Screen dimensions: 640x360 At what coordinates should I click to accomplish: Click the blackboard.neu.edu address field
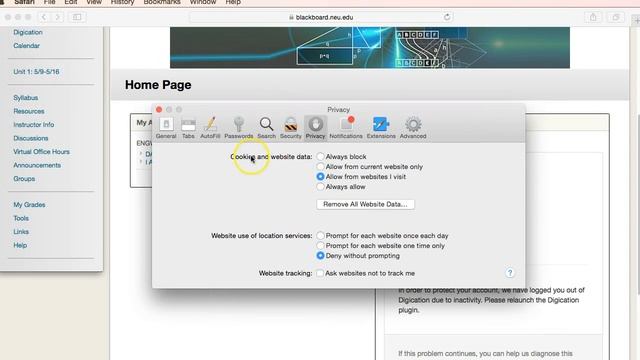321,17
